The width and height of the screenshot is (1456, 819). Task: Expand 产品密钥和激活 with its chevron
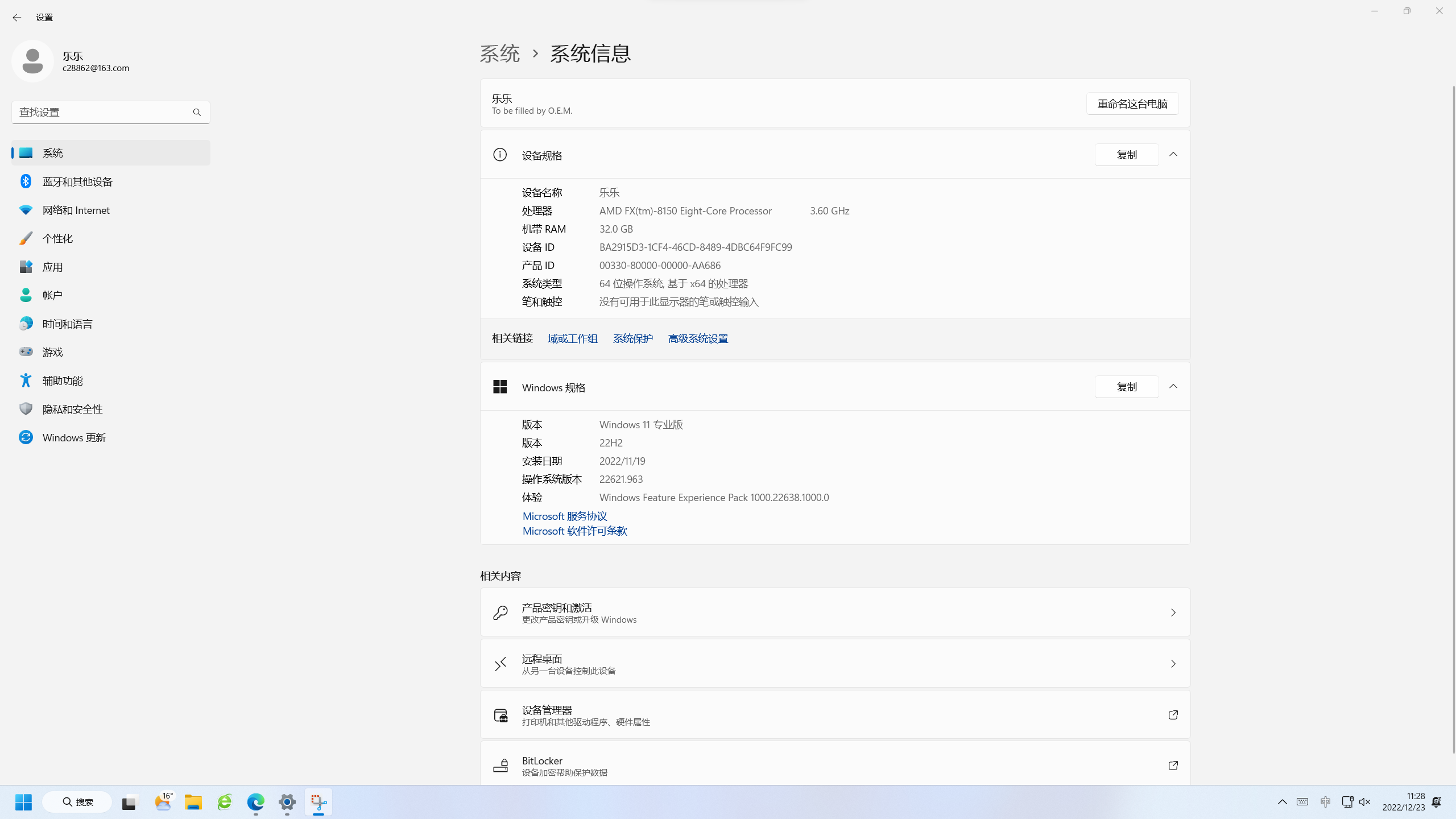click(1173, 613)
